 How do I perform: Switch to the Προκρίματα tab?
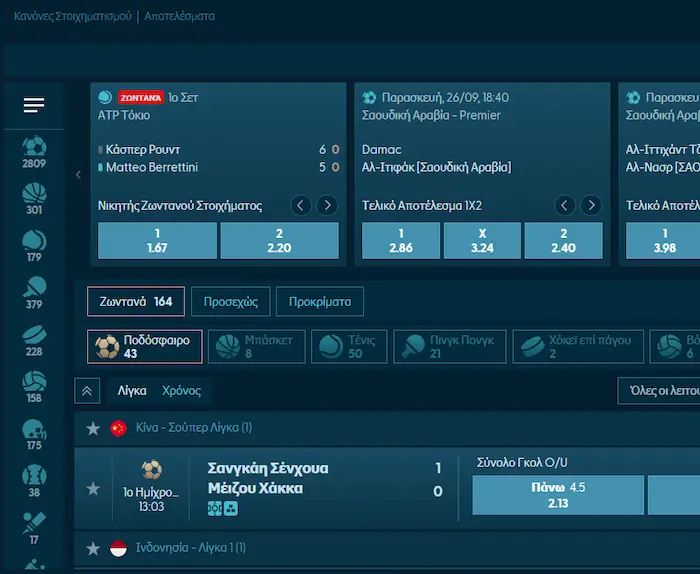point(320,301)
